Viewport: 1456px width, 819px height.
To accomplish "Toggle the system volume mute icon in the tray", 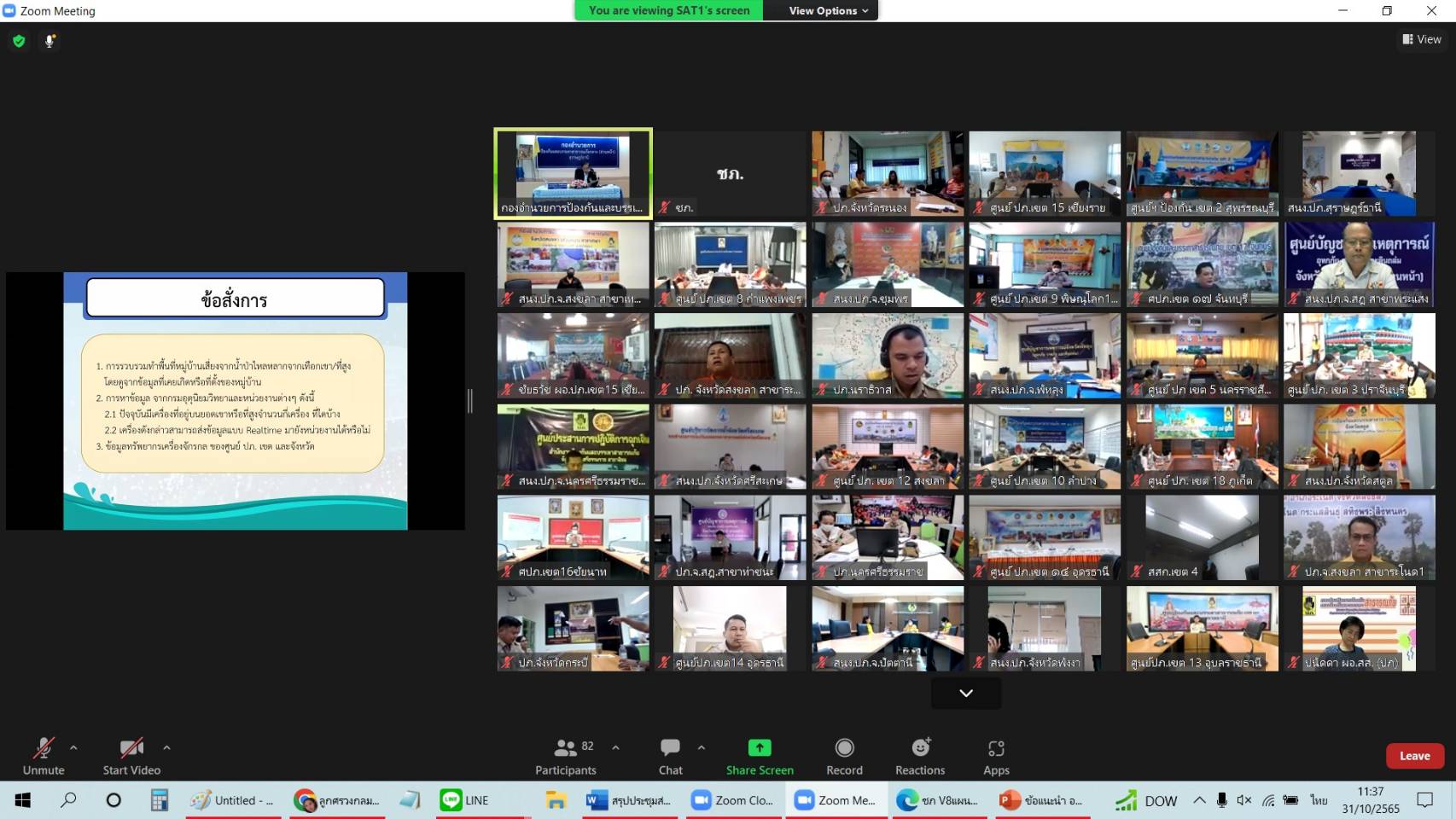I will pos(1244,800).
